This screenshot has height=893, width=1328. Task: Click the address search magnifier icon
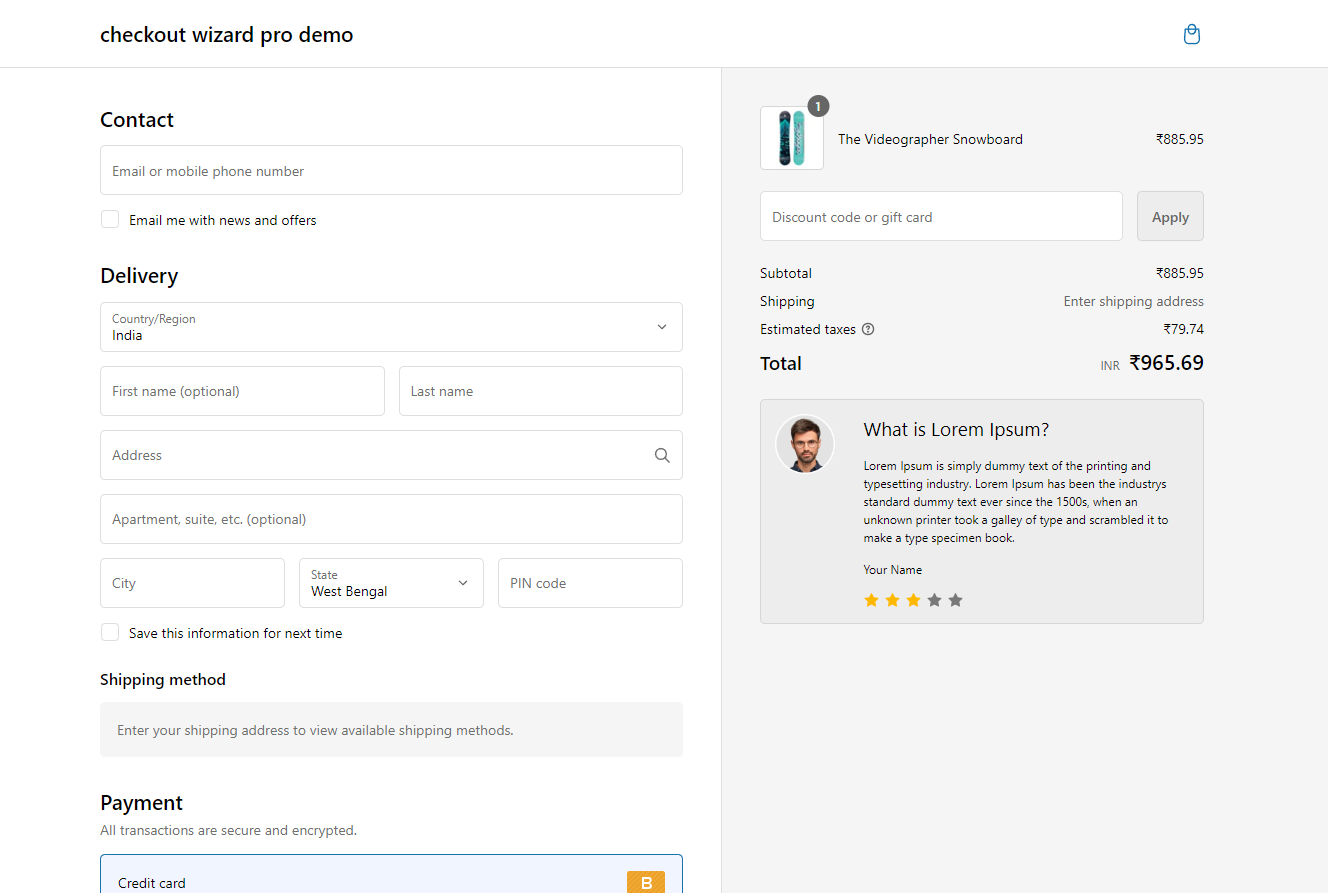(662, 455)
